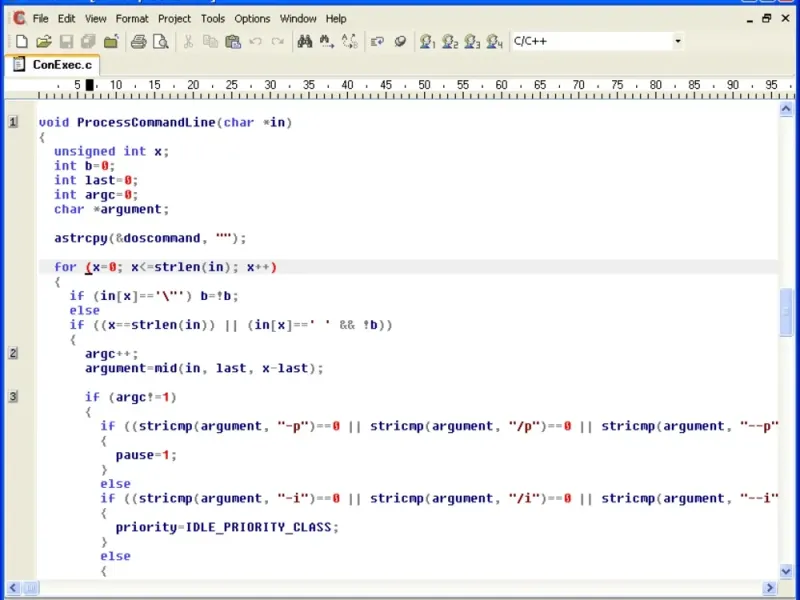Viewport: 800px width, 600px height.
Task: Run user tool 4 from the toolbar
Action: 494,41
